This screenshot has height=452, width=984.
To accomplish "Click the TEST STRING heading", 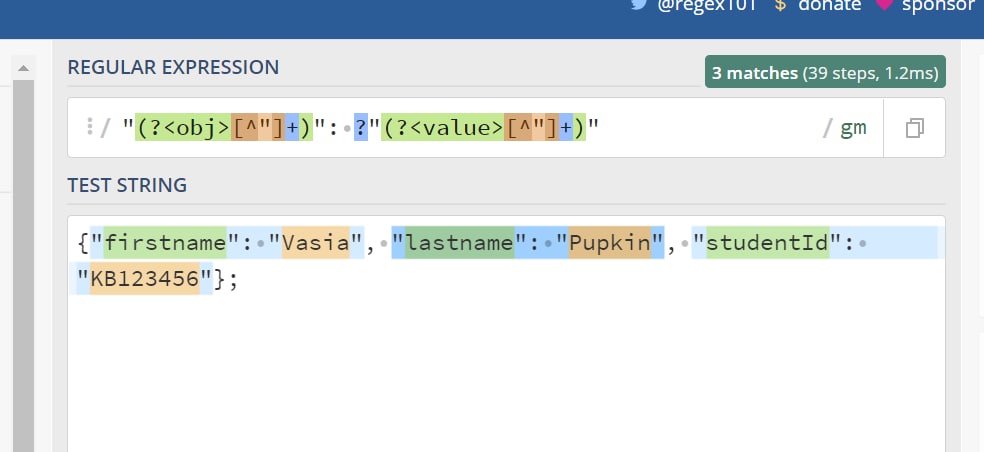I will click(x=127, y=185).
